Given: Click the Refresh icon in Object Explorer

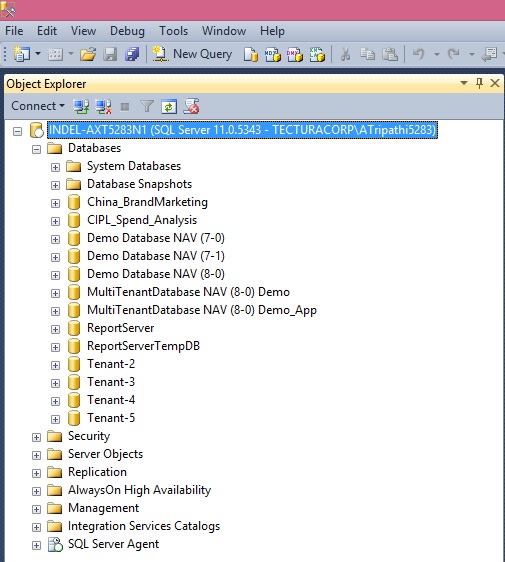Looking at the screenshot, I should (169, 107).
